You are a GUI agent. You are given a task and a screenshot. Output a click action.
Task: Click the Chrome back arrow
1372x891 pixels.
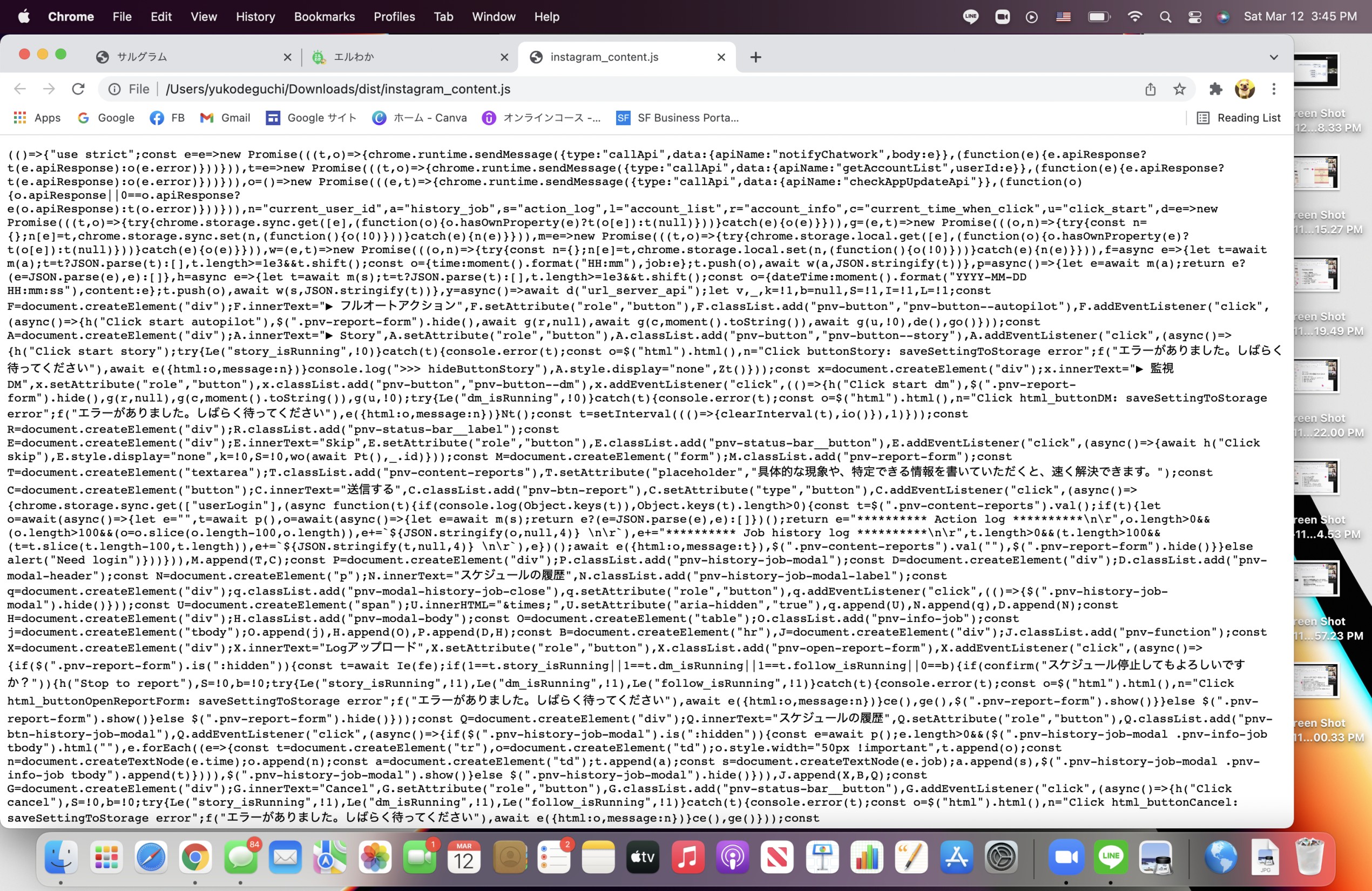(x=20, y=89)
